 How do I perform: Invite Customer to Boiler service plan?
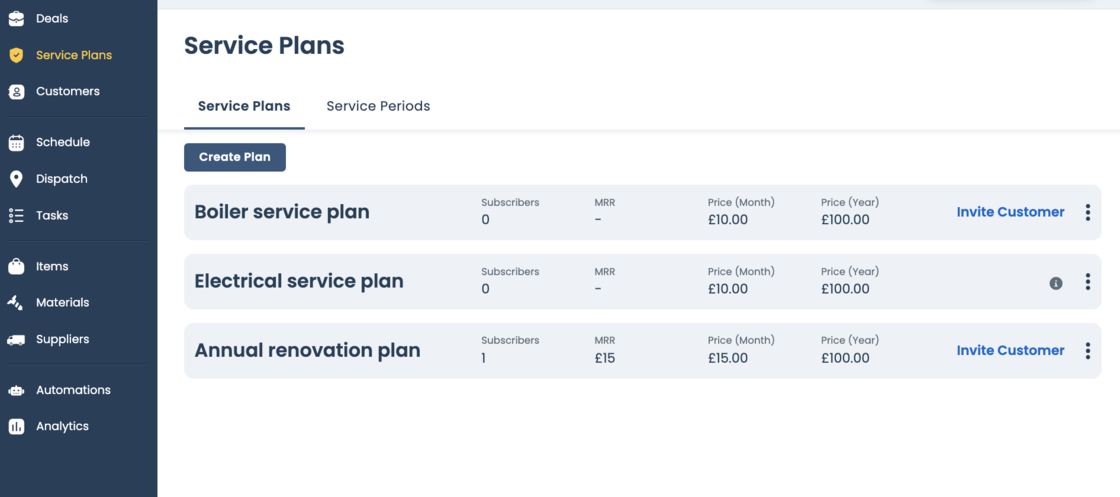click(x=1010, y=212)
